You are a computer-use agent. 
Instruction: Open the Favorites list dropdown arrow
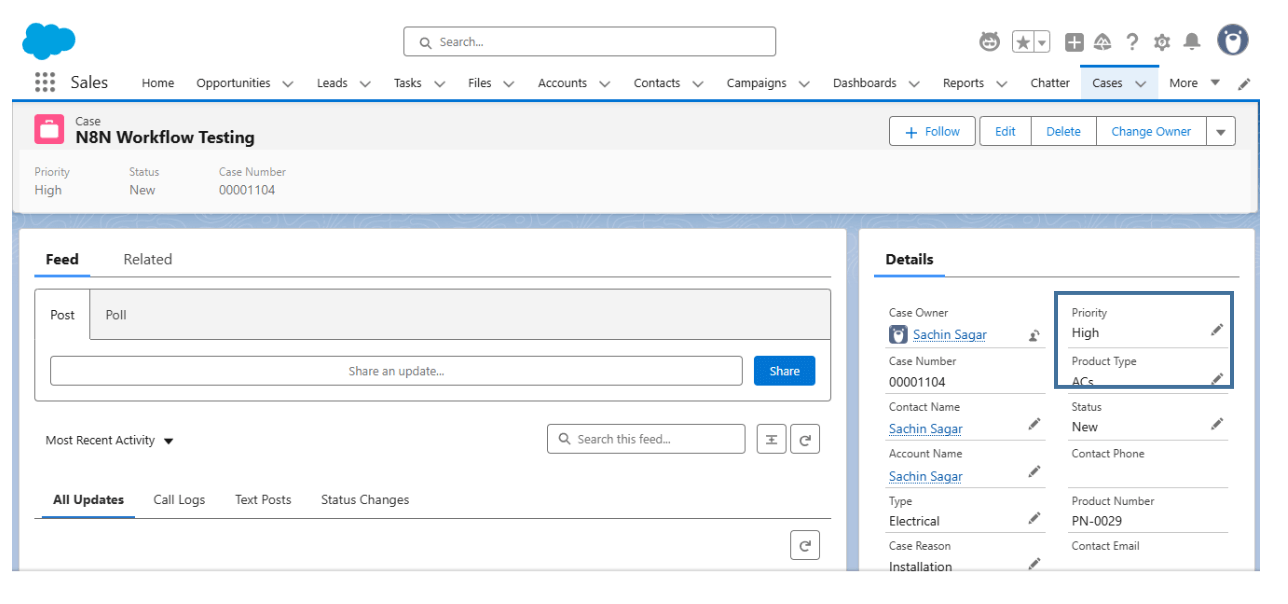point(1041,41)
